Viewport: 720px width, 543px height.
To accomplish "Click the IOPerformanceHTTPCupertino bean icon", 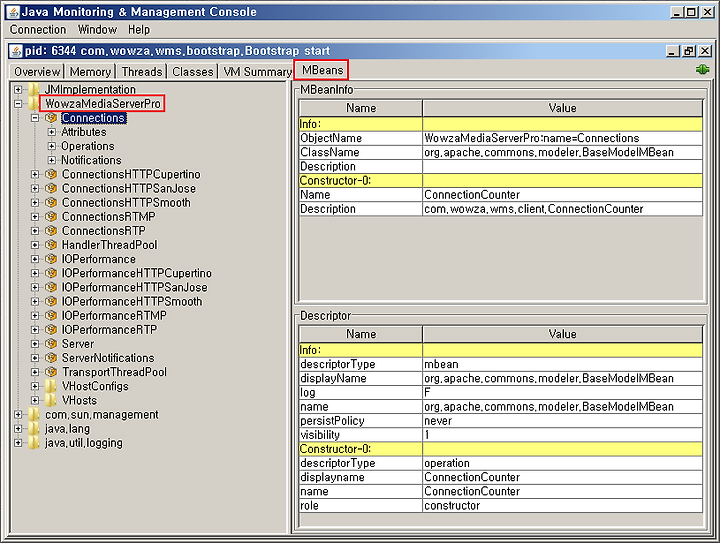I will pyautogui.click(x=51, y=273).
